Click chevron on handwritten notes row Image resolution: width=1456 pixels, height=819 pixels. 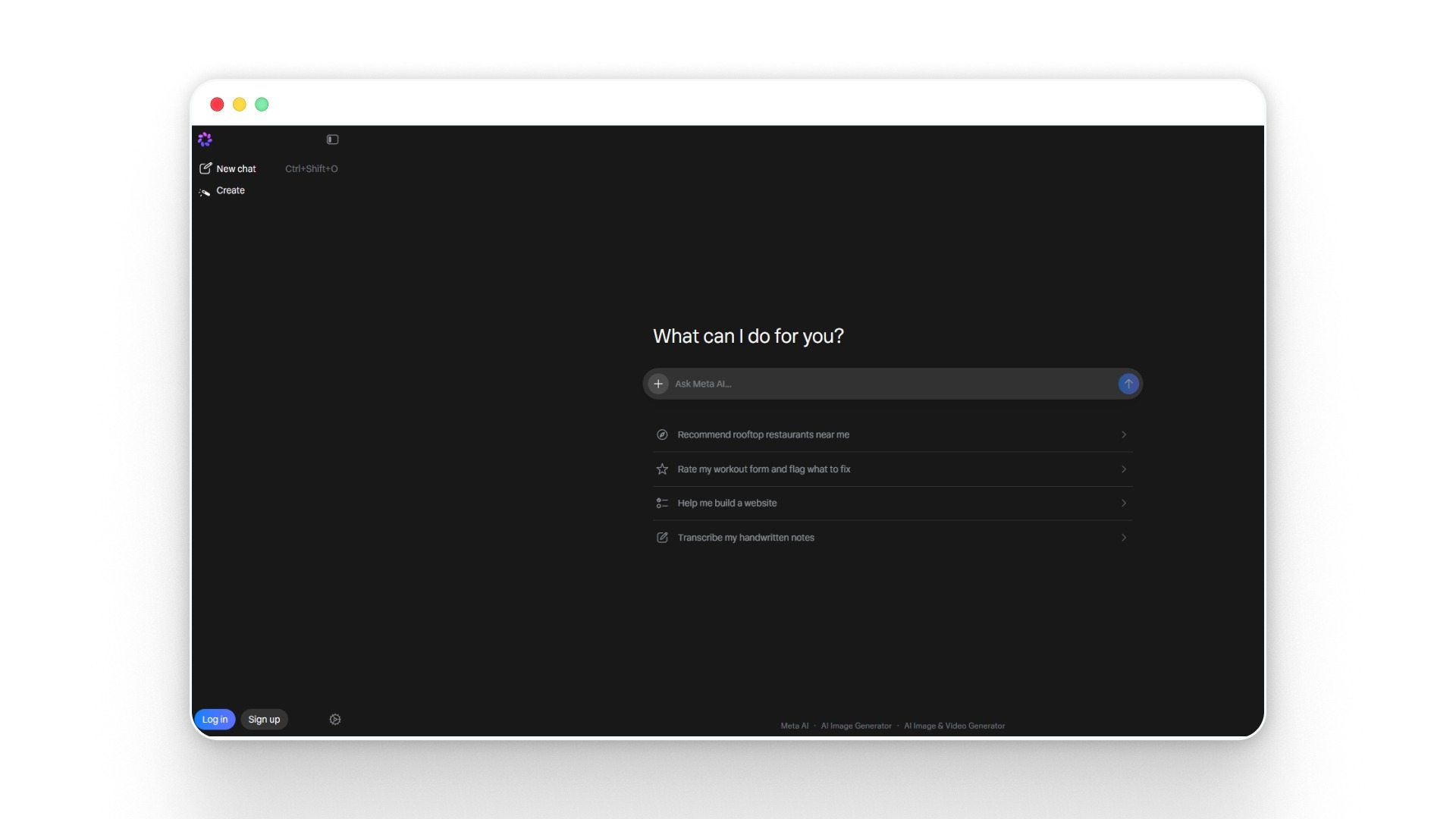coord(1124,538)
